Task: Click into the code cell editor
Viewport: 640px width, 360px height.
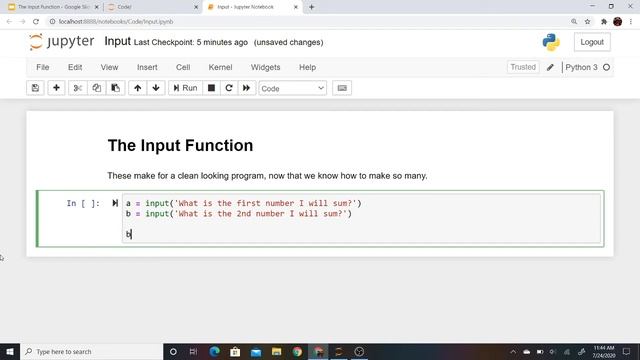Action: coord(361,218)
